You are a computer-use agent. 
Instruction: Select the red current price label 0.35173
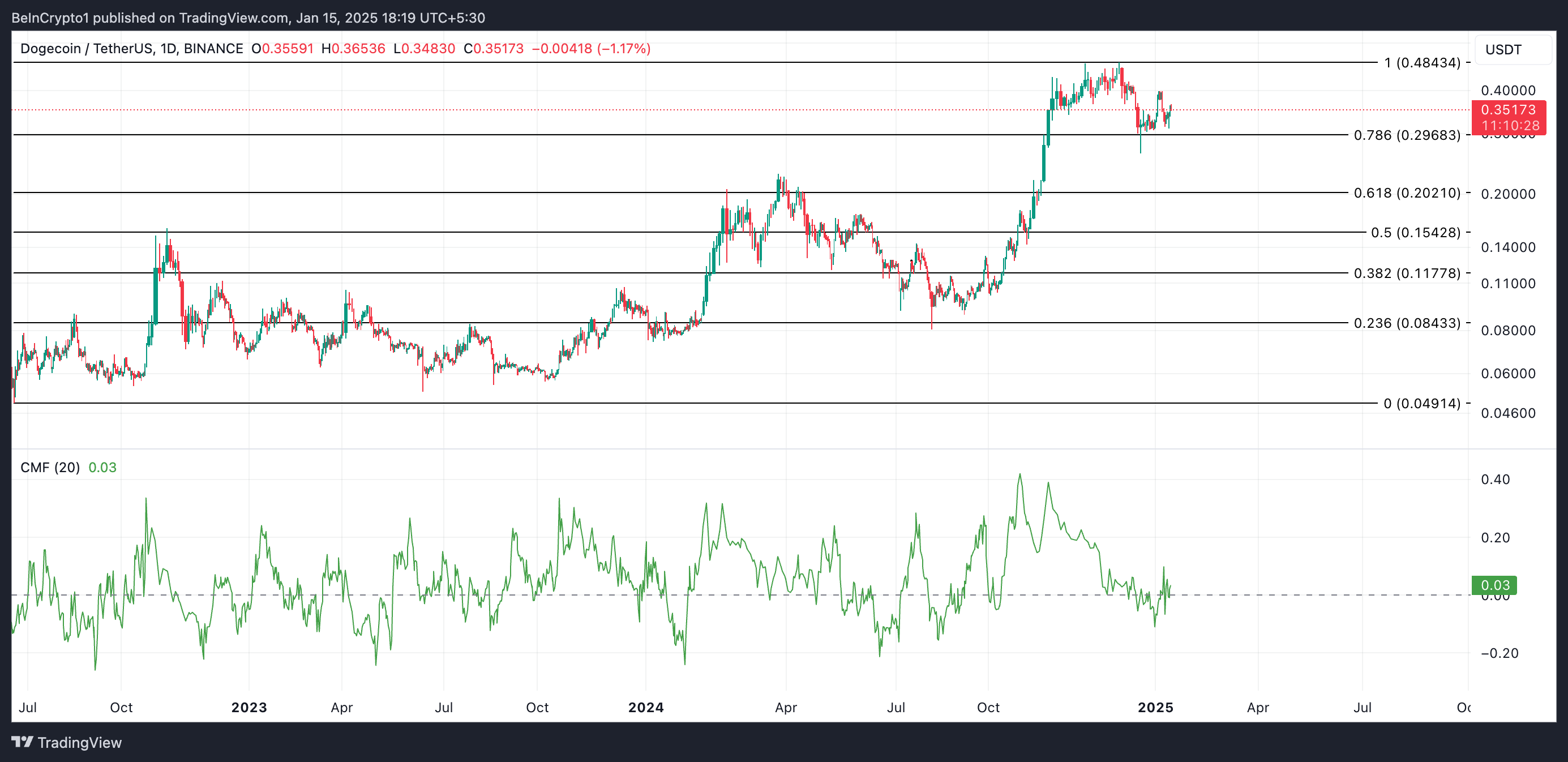[1508, 110]
